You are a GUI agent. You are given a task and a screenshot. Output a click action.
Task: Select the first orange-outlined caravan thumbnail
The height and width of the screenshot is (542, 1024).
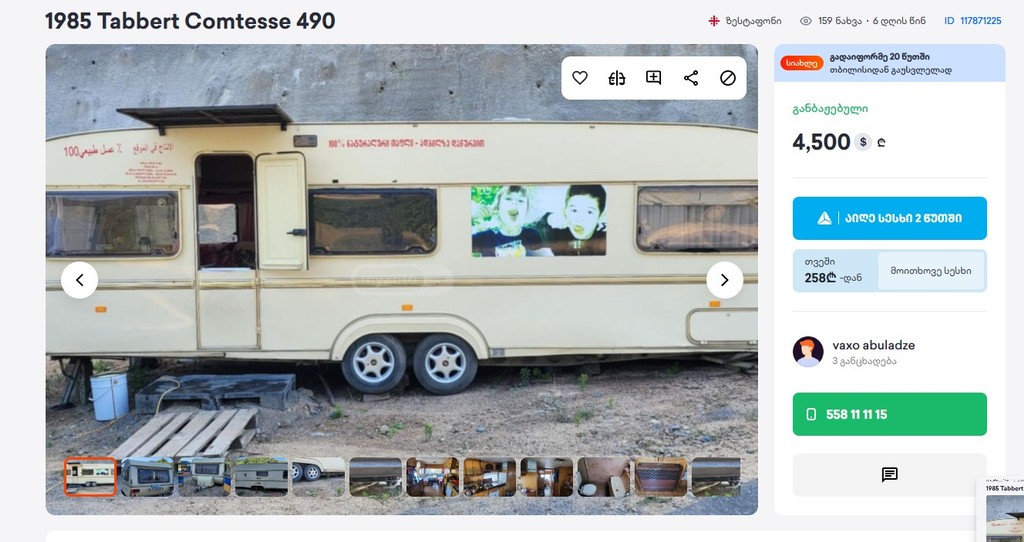tap(90, 477)
